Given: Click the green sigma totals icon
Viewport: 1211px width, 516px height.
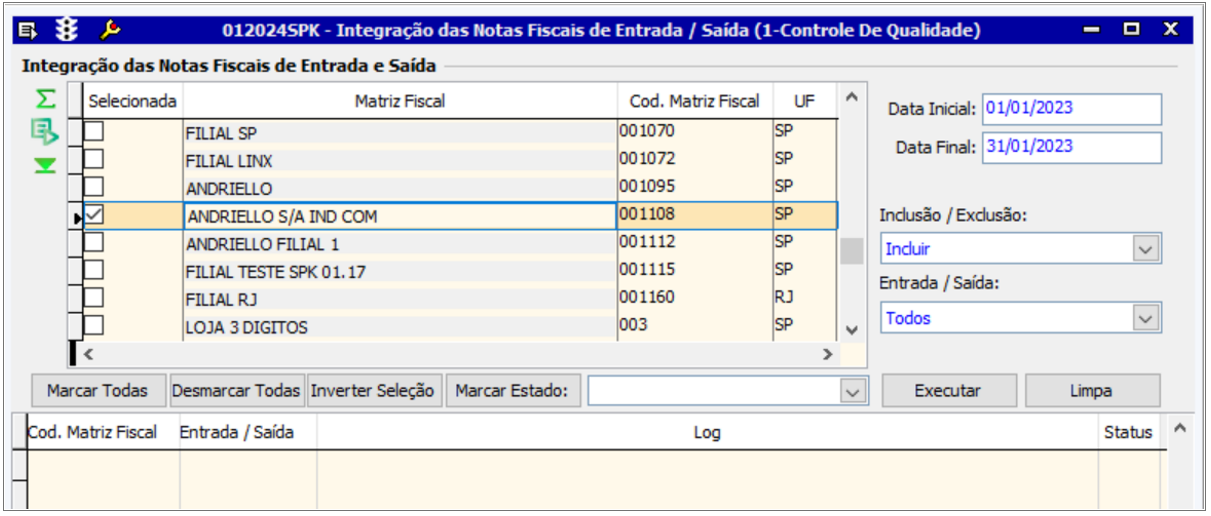Looking at the screenshot, I should 45,99.
